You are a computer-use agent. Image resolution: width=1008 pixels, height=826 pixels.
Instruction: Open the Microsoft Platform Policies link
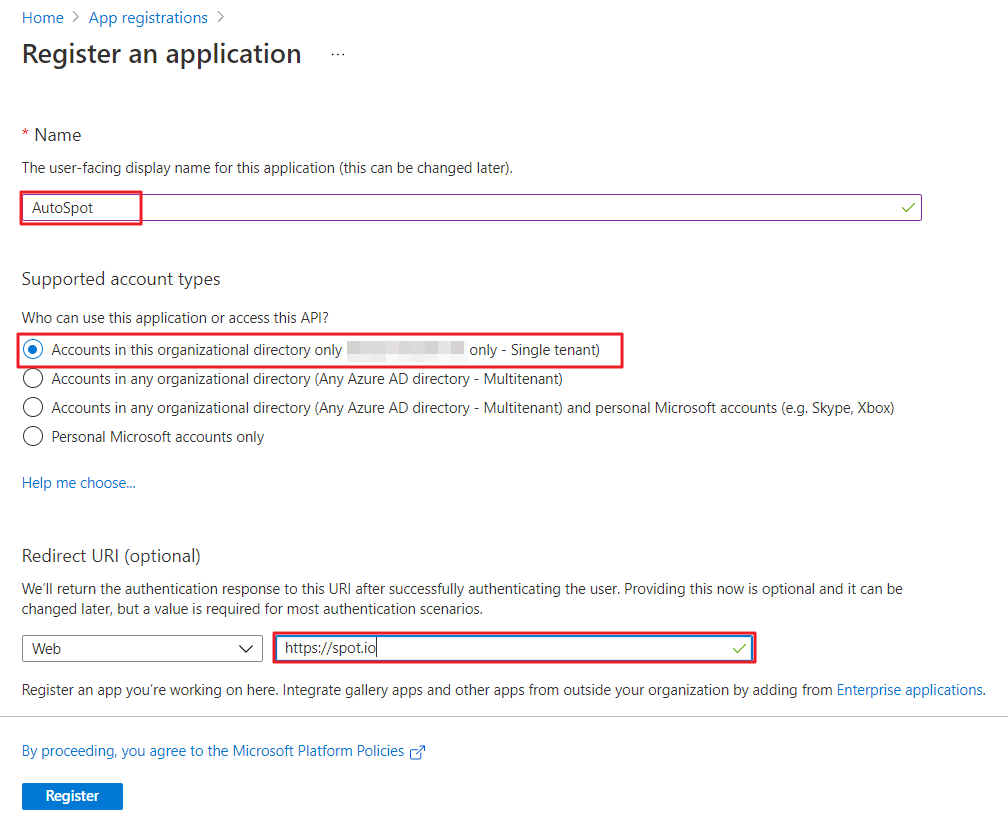pyautogui.click(x=213, y=751)
